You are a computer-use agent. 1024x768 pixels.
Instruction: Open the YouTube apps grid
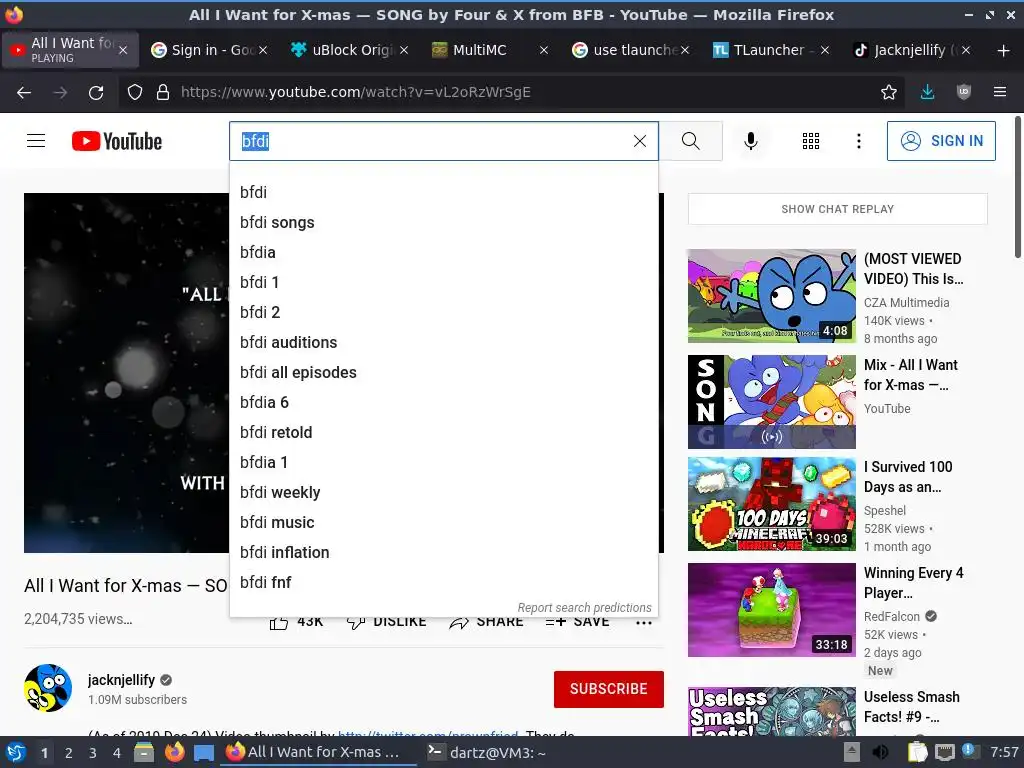(x=810, y=141)
